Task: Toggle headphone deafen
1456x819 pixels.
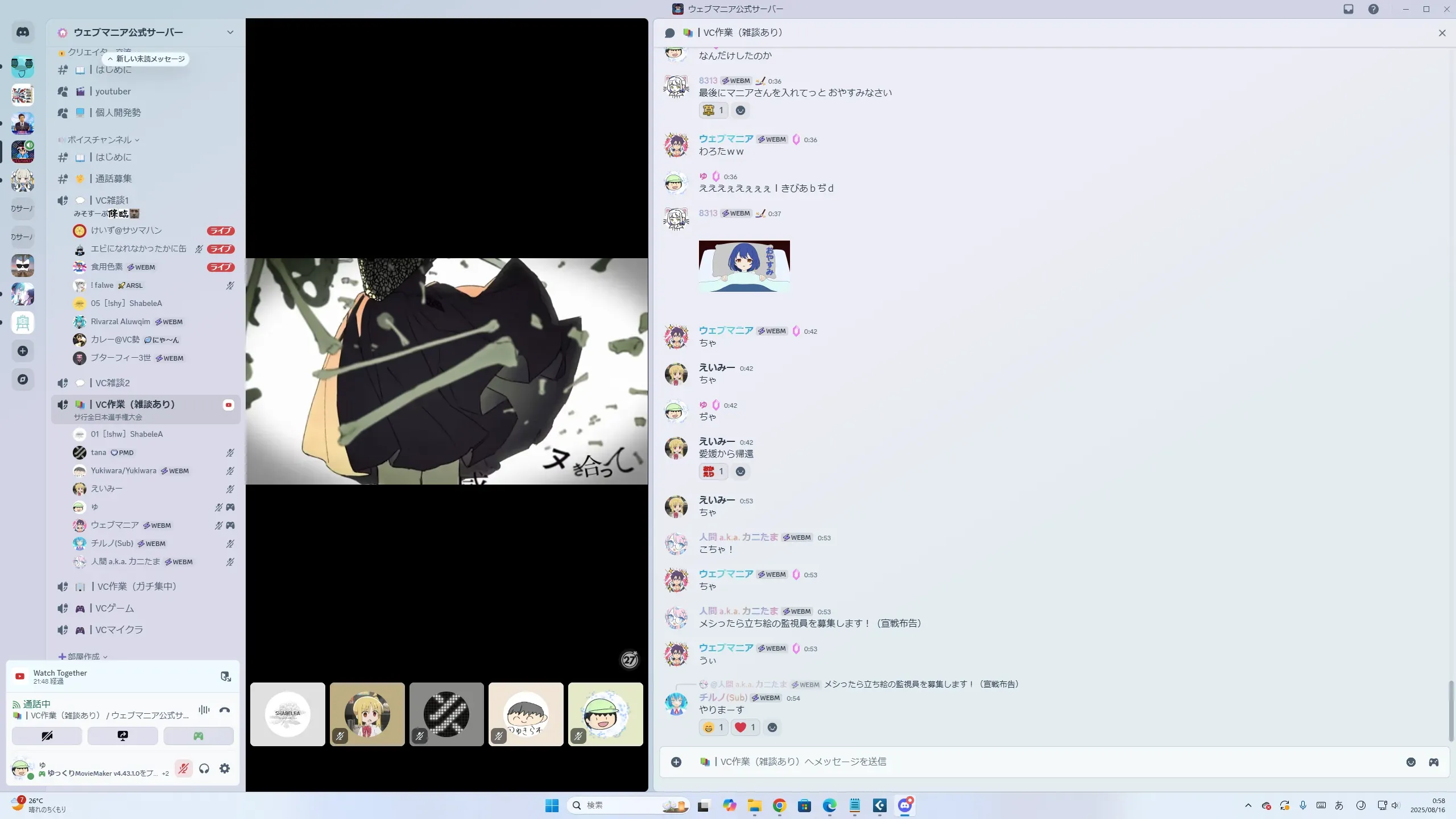Action: tap(204, 768)
